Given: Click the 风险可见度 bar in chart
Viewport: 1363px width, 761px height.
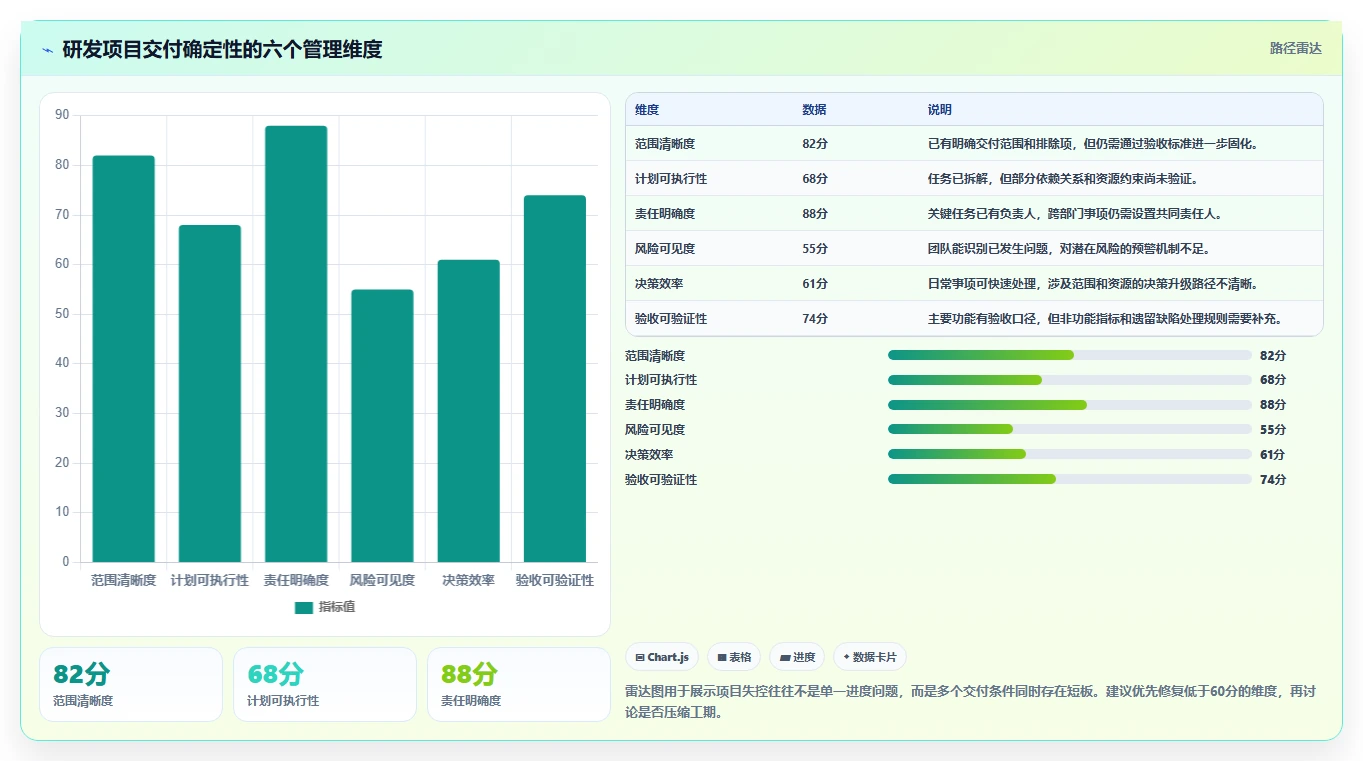Looking at the screenshot, I should click(382, 426).
